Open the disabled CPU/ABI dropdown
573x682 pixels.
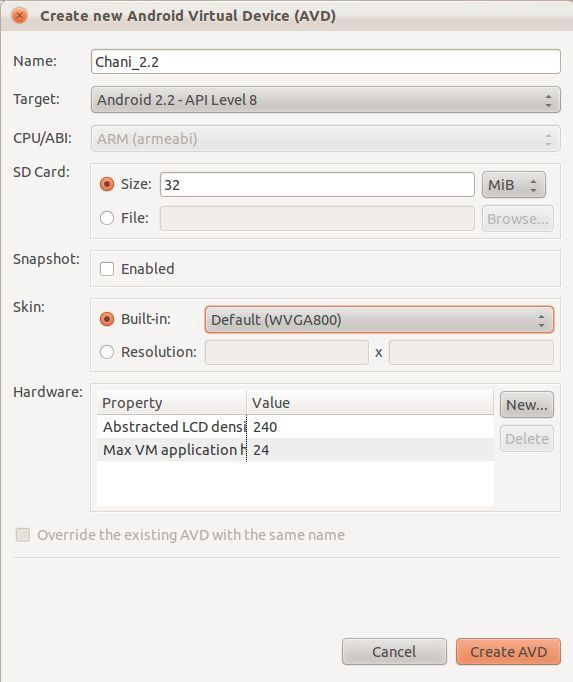[x=325, y=139]
